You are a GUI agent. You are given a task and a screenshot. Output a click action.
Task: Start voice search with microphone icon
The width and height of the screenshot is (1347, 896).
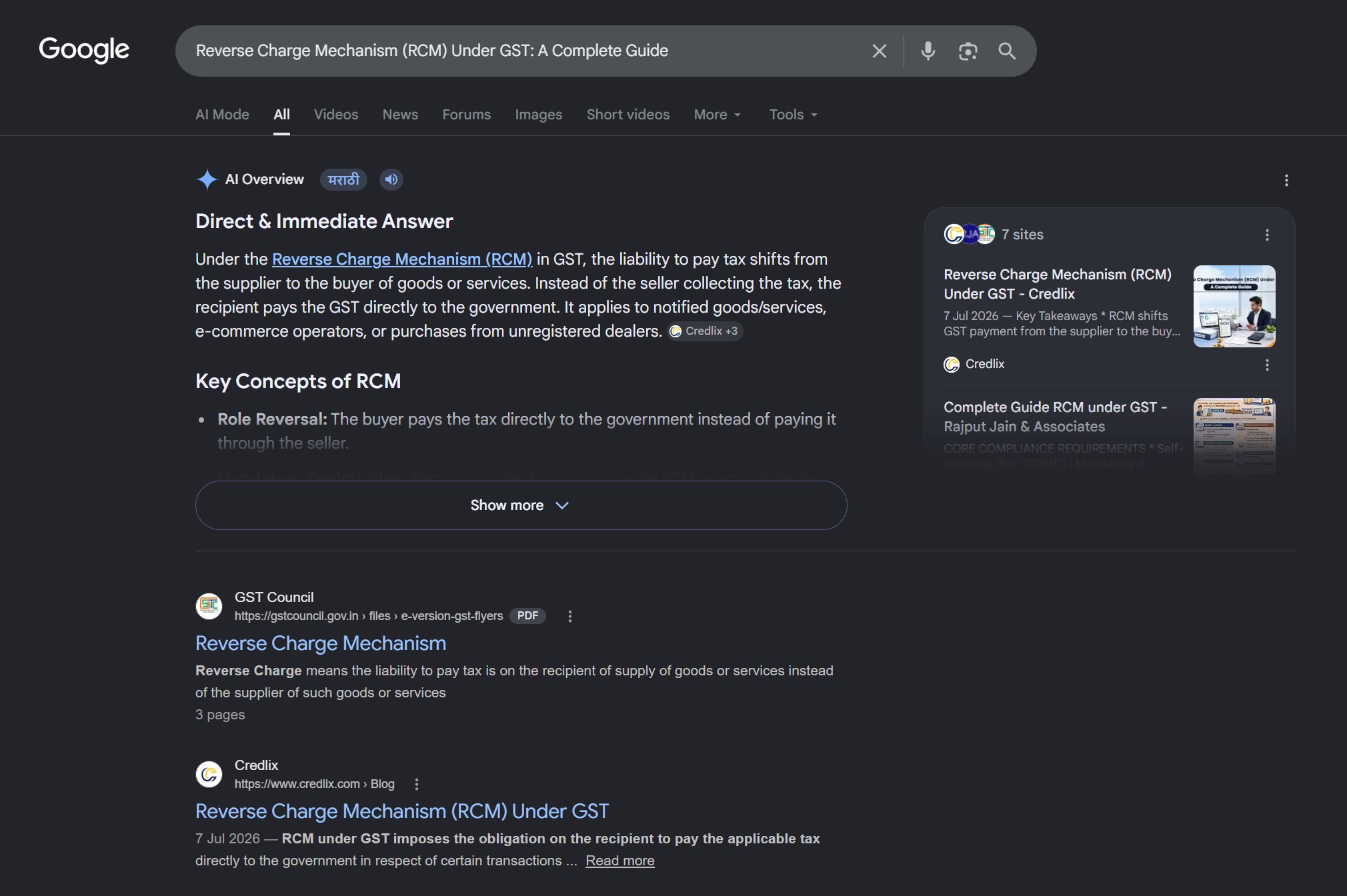928,51
